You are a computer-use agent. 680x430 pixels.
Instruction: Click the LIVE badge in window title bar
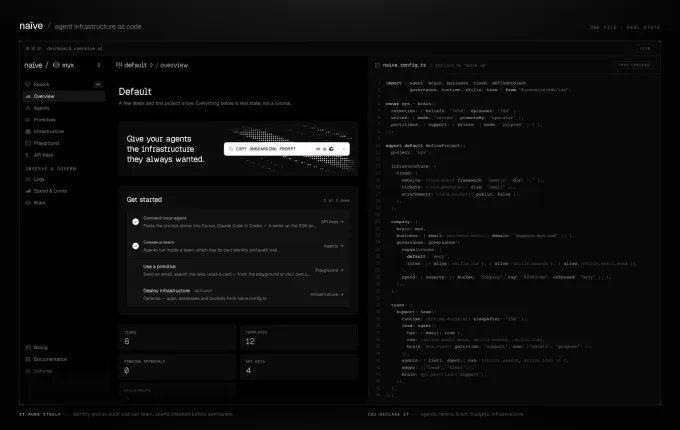(x=645, y=49)
